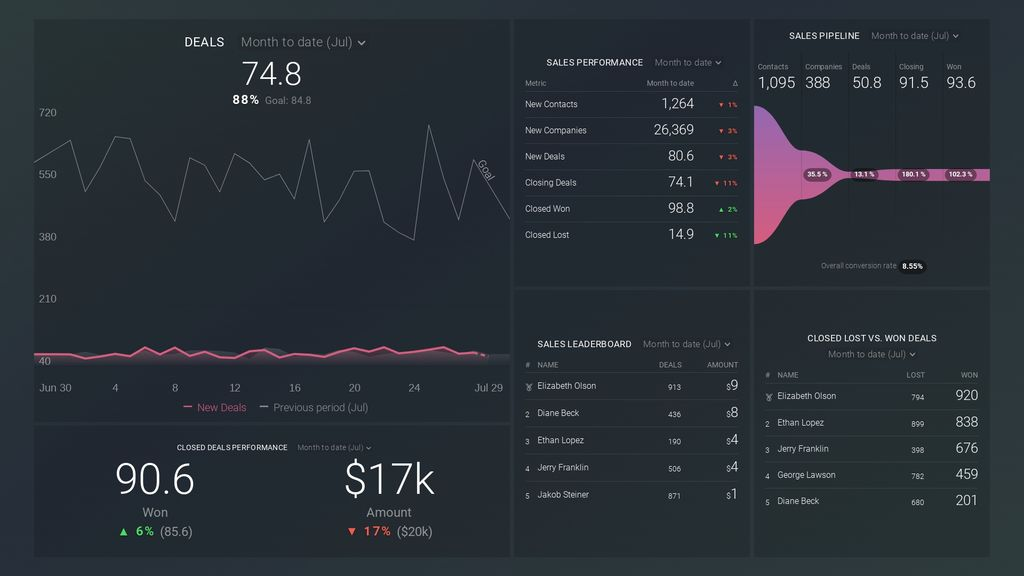Click the 90.6 Won figure
Image resolution: width=1024 pixels, height=576 pixels.
click(x=155, y=479)
